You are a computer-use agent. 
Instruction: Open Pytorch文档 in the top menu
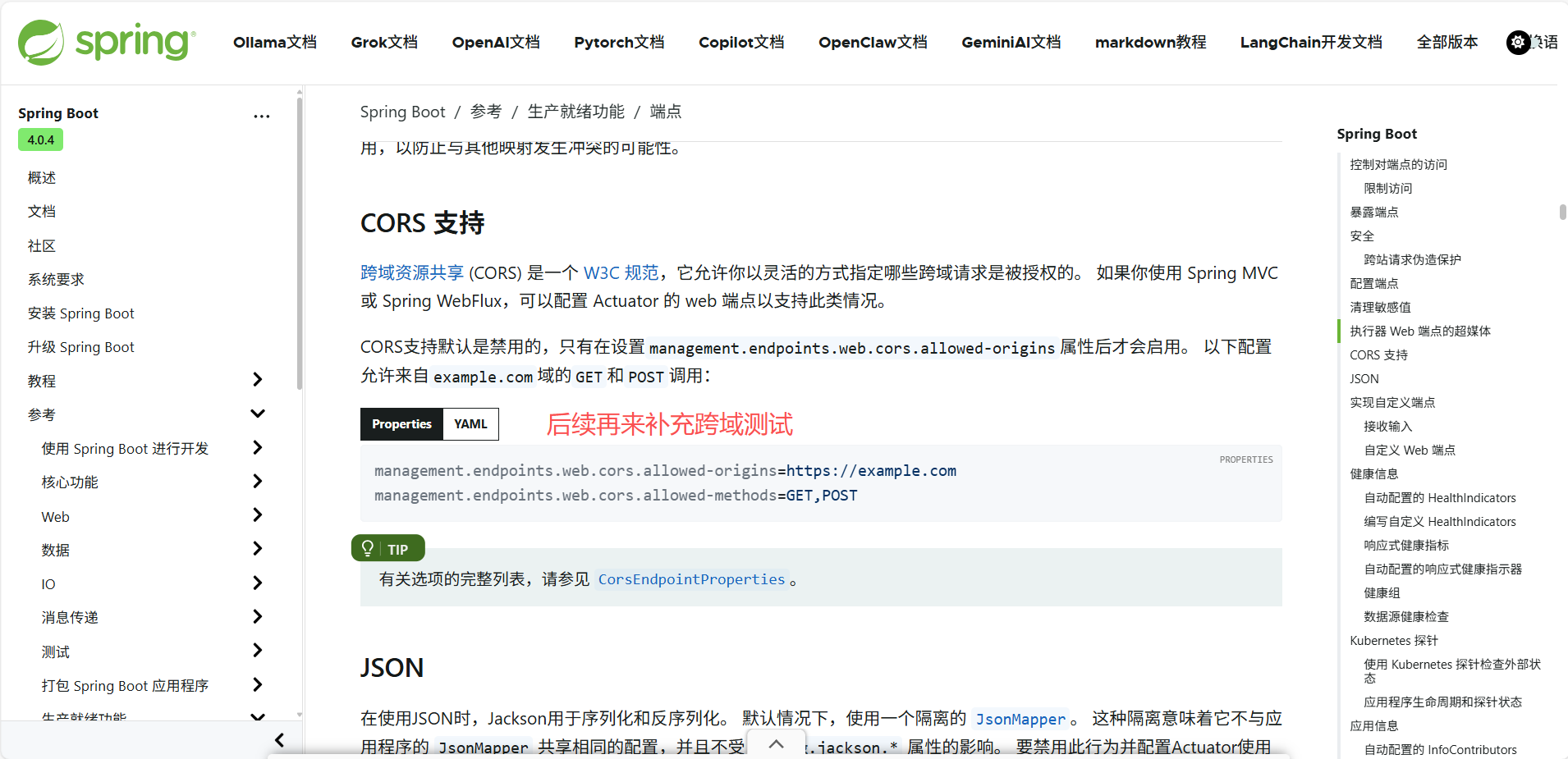click(x=619, y=42)
